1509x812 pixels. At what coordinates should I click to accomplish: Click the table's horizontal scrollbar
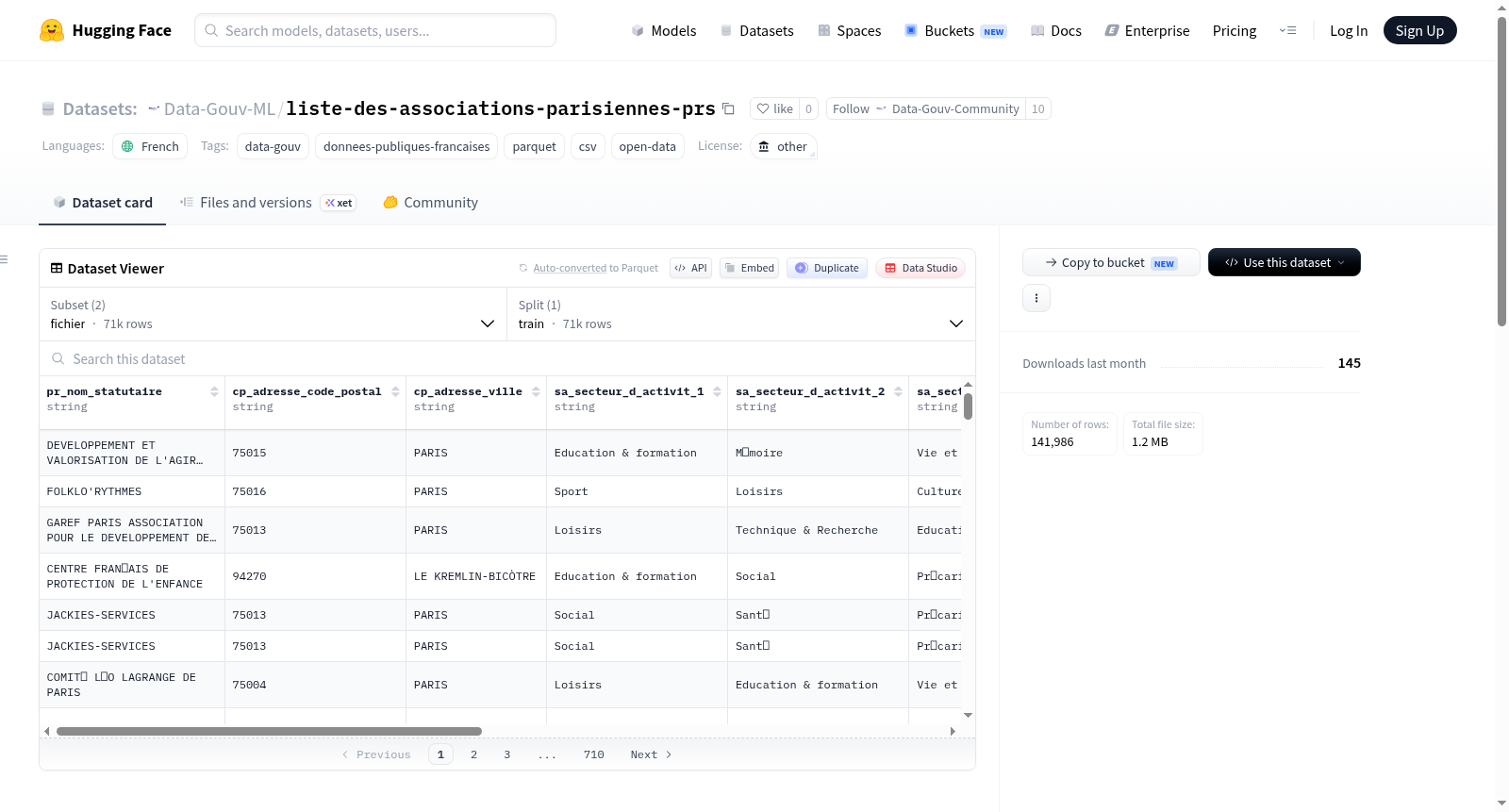tap(269, 731)
